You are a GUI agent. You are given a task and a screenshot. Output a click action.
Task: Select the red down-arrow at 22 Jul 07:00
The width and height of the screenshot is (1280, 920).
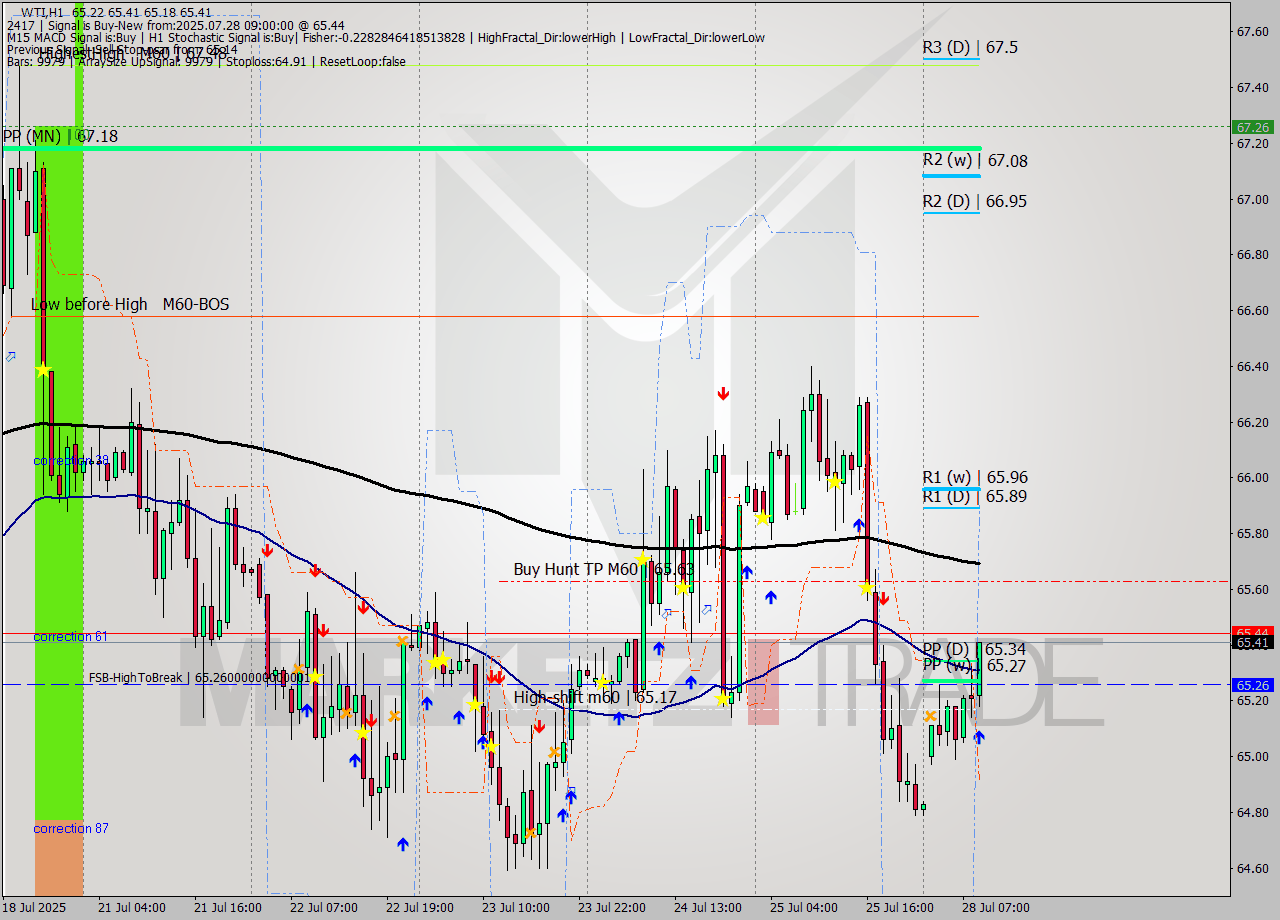(x=315, y=570)
